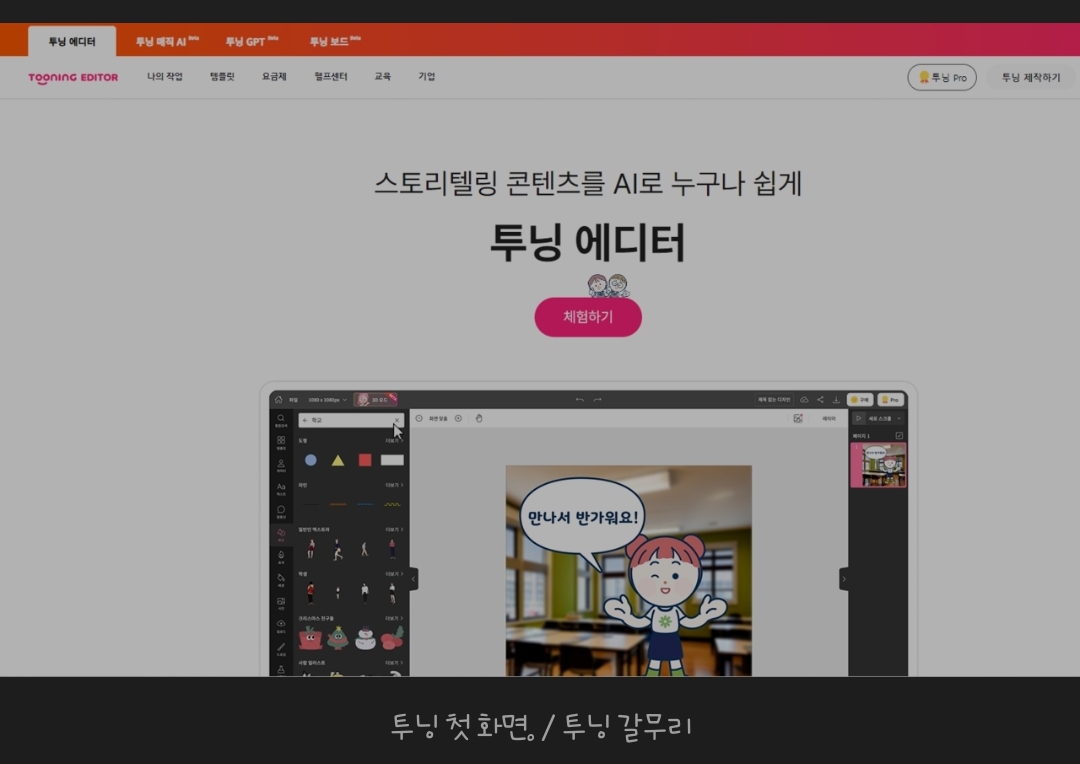
Task: Expand 더보기 next to 일반인 section
Action: (394, 529)
